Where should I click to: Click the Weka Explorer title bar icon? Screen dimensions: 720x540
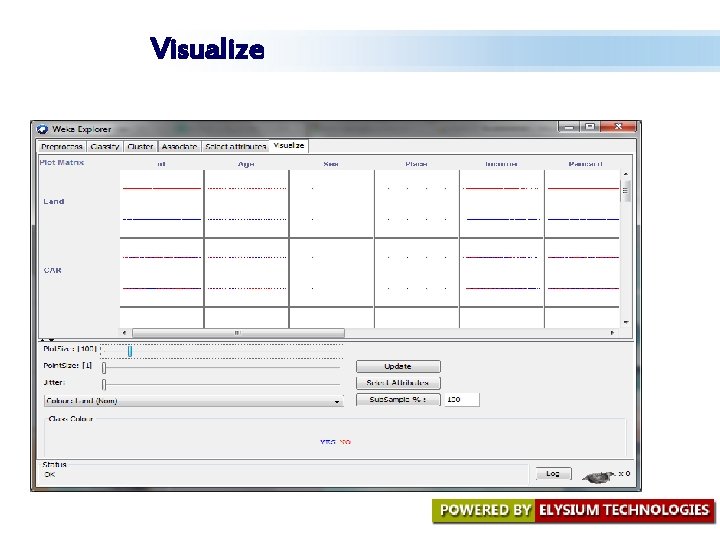[43, 129]
